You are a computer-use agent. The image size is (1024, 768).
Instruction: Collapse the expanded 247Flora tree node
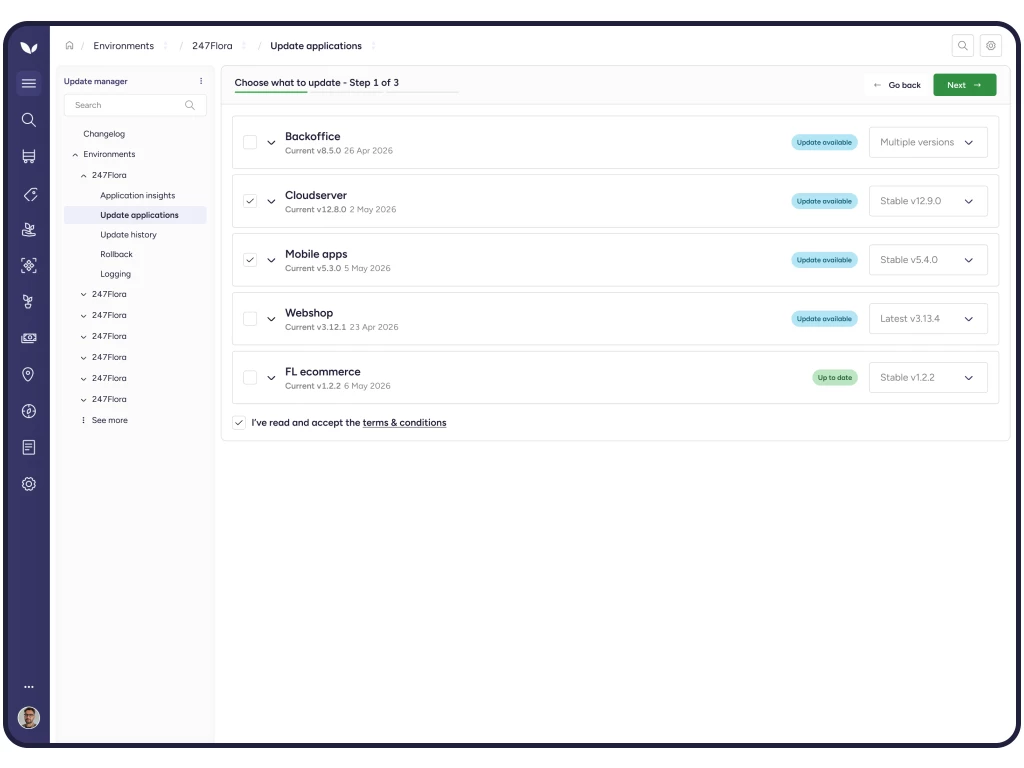(84, 176)
